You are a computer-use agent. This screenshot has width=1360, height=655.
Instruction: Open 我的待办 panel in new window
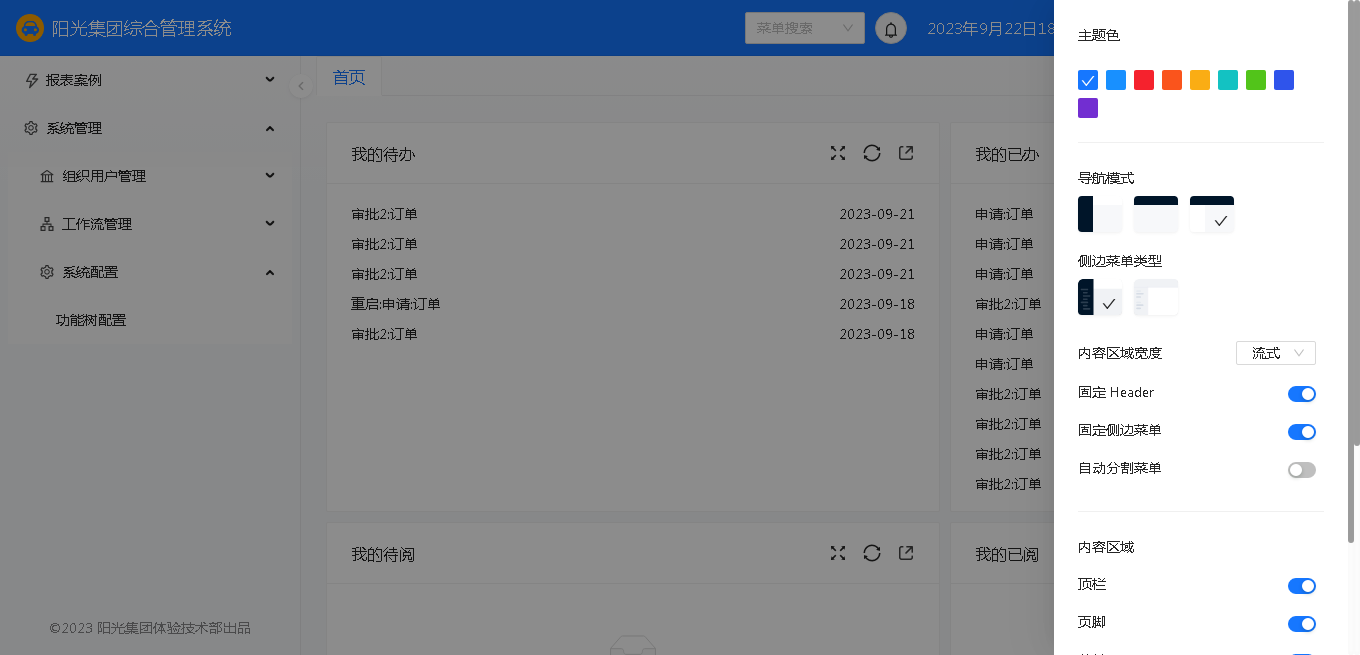pos(906,153)
